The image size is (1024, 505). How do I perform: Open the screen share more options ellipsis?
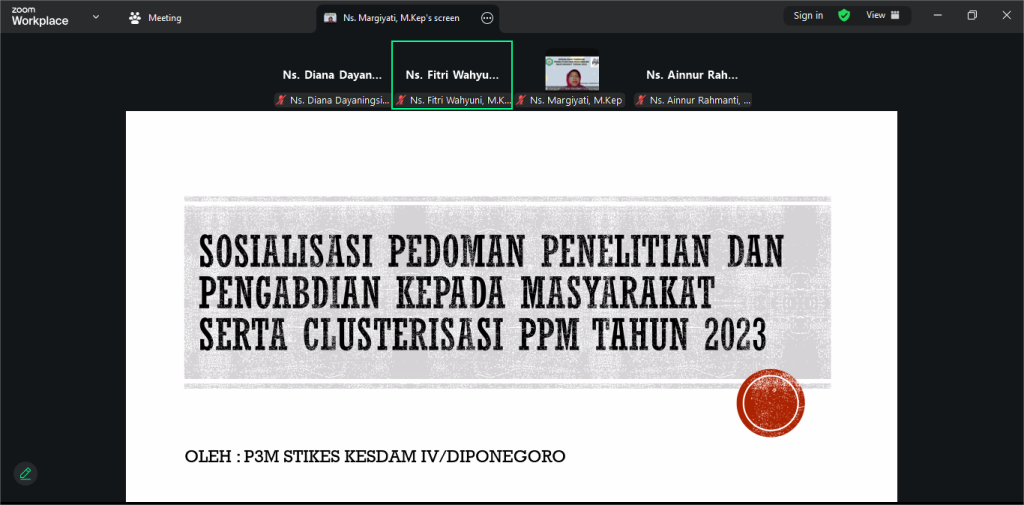click(x=487, y=18)
